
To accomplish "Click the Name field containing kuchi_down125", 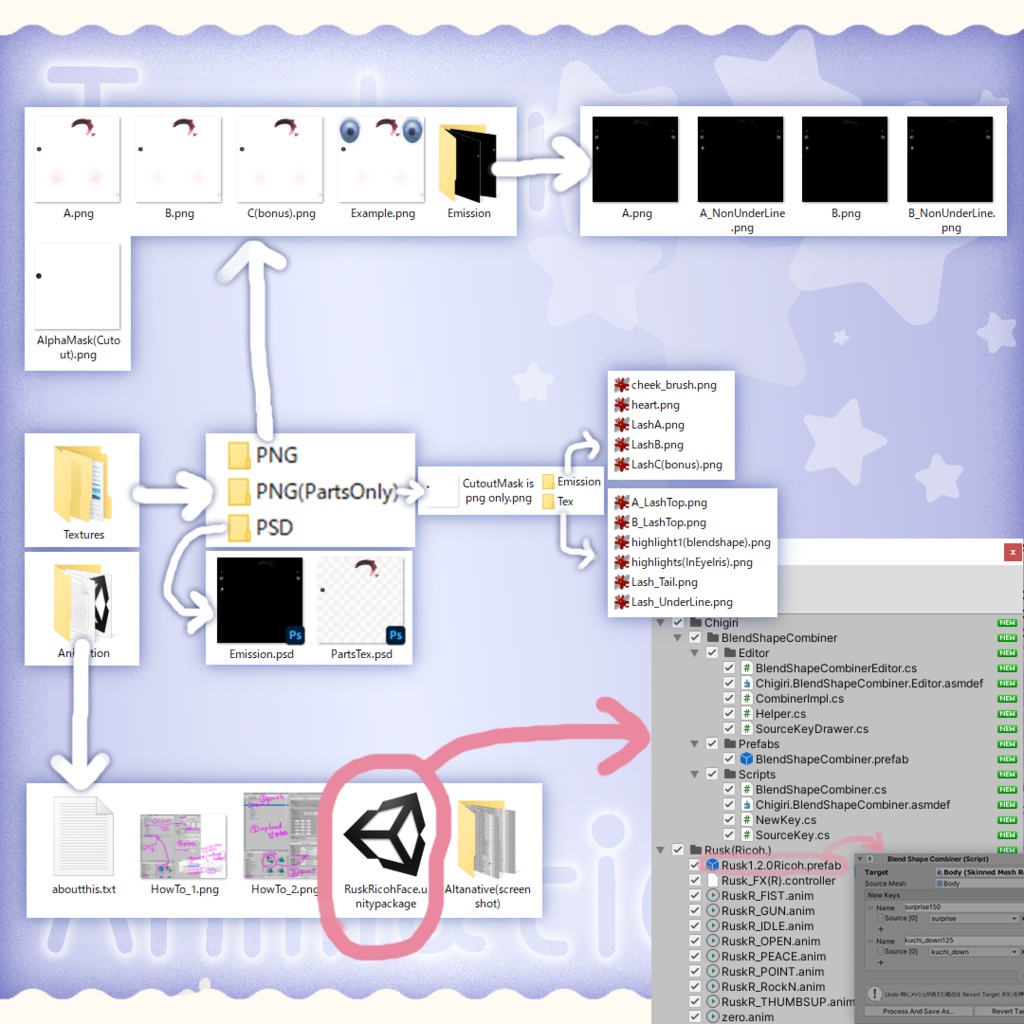I will [x=963, y=940].
